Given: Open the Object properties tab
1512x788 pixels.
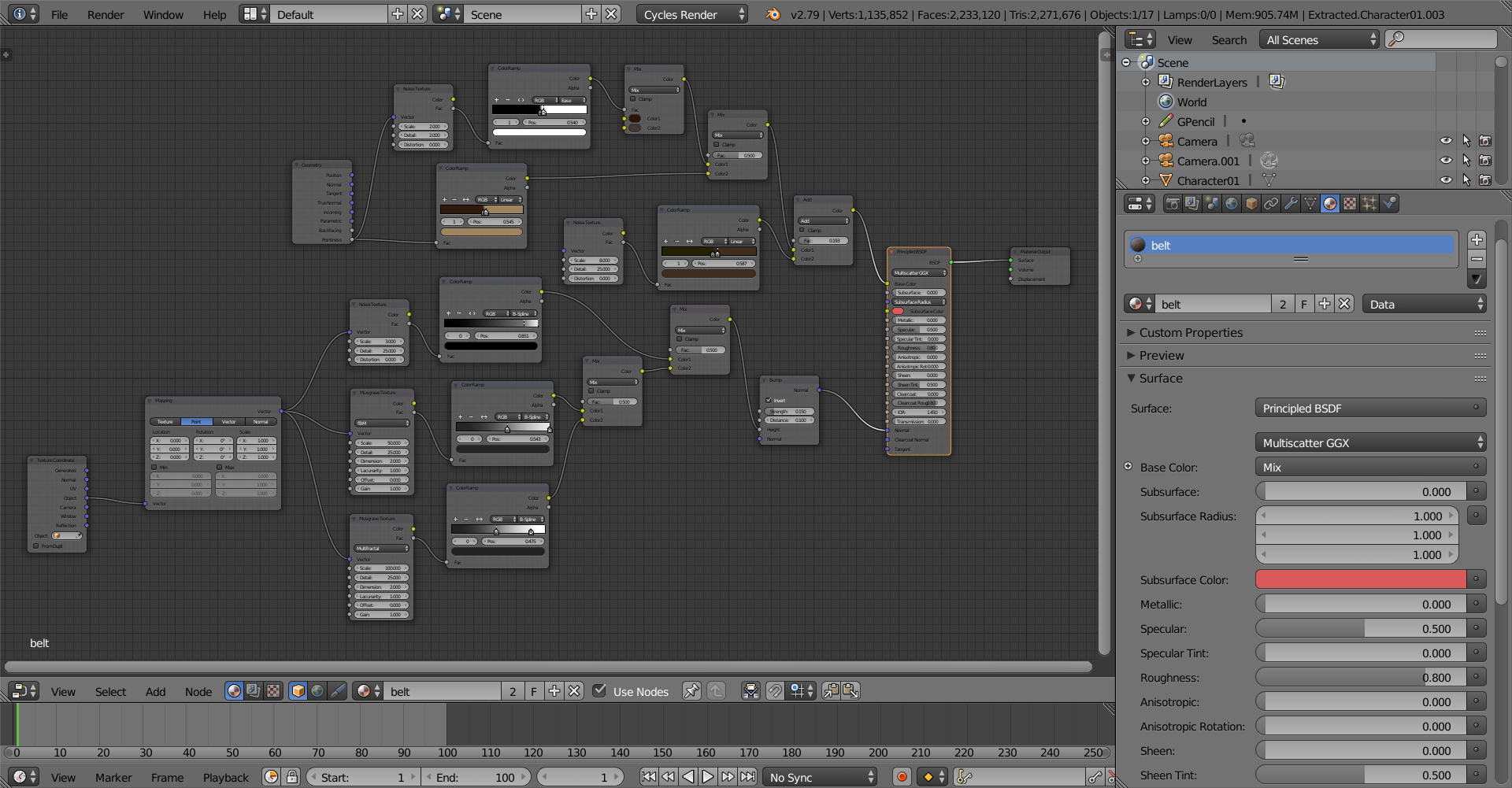Looking at the screenshot, I should click(x=1251, y=204).
